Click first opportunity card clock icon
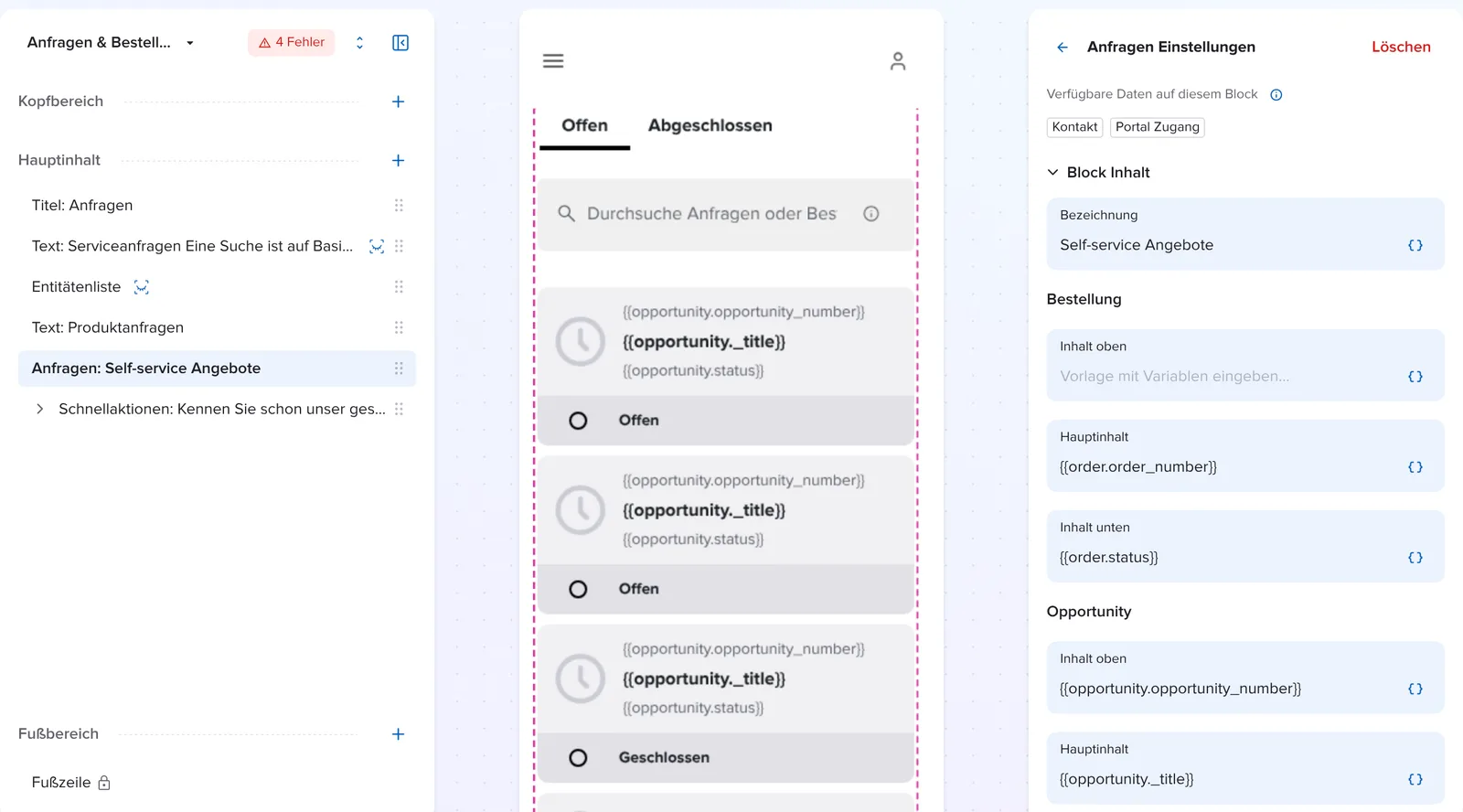 (581, 342)
